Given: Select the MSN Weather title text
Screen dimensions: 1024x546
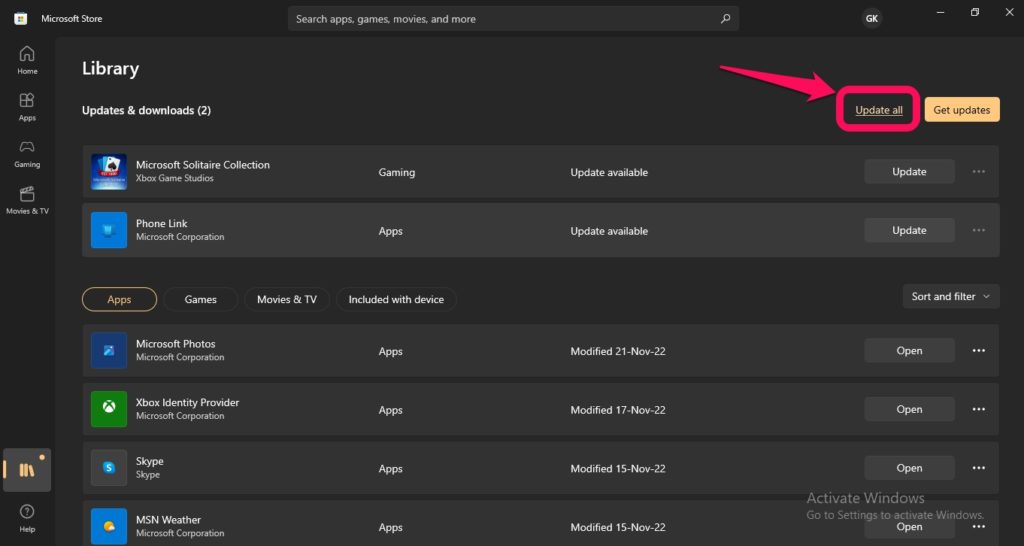Looking at the screenshot, I should (x=168, y=520).
